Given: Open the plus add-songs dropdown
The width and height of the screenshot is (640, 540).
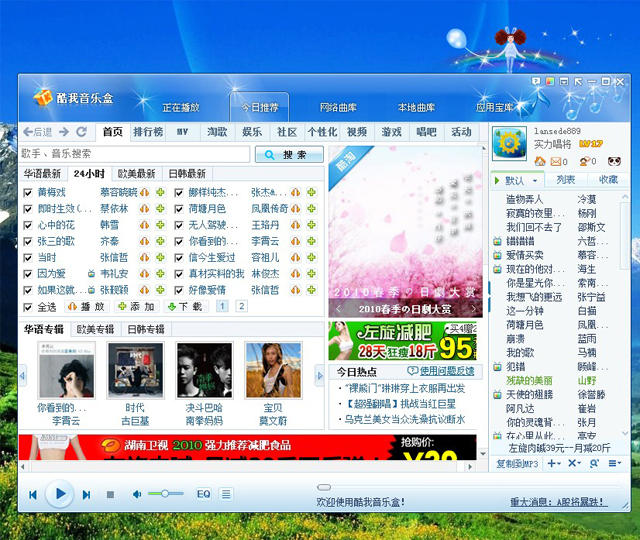Looking at the screenshot, I should click(554, 463).
